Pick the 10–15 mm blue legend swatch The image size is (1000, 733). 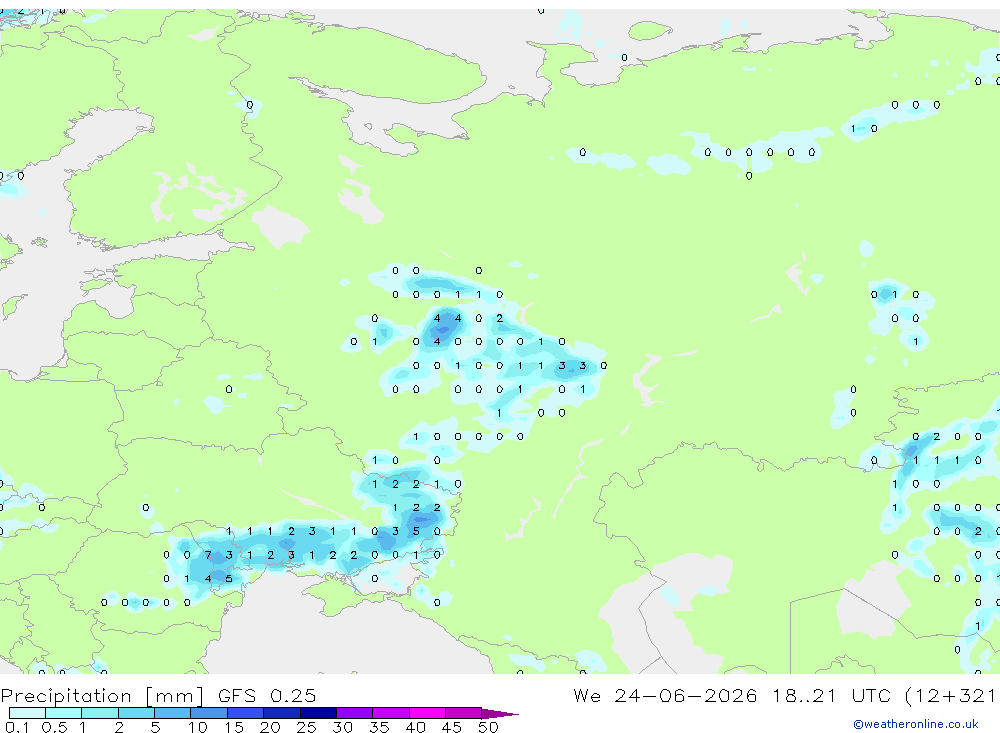[x=209, y=713]
